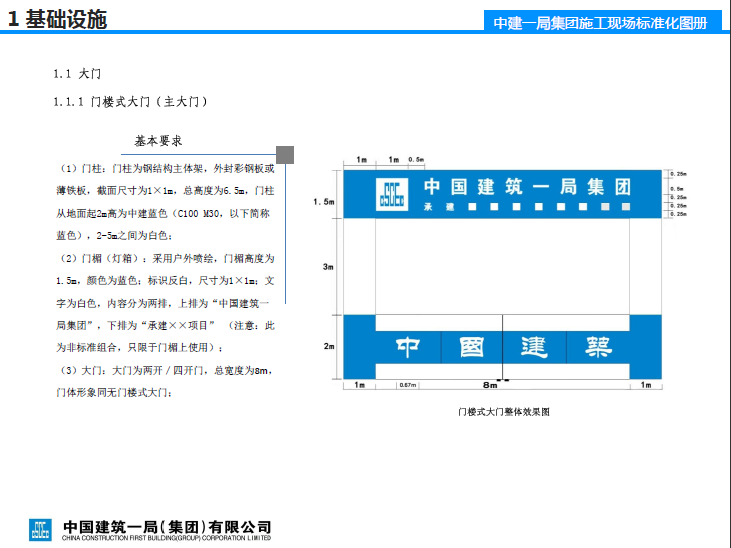The width and height of the screenshot is (731, 548).
Task: Click the CSCEC logo in the page footer
Action: (x=40, y=530)
